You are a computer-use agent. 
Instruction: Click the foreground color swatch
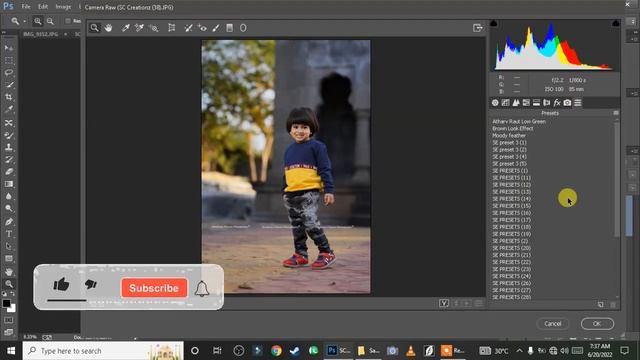(x=6, y=303)
